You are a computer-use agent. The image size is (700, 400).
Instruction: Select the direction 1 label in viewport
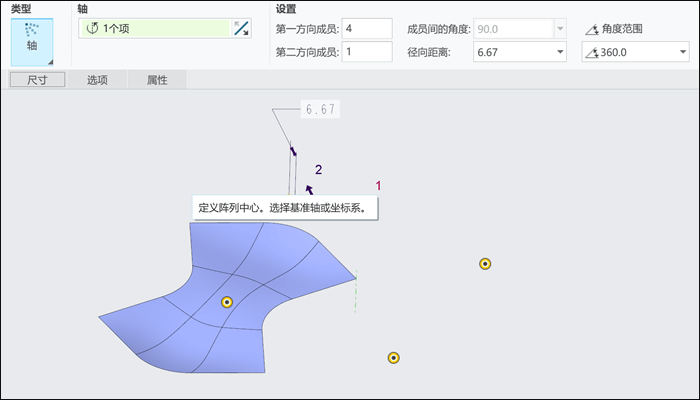point(378,186)
